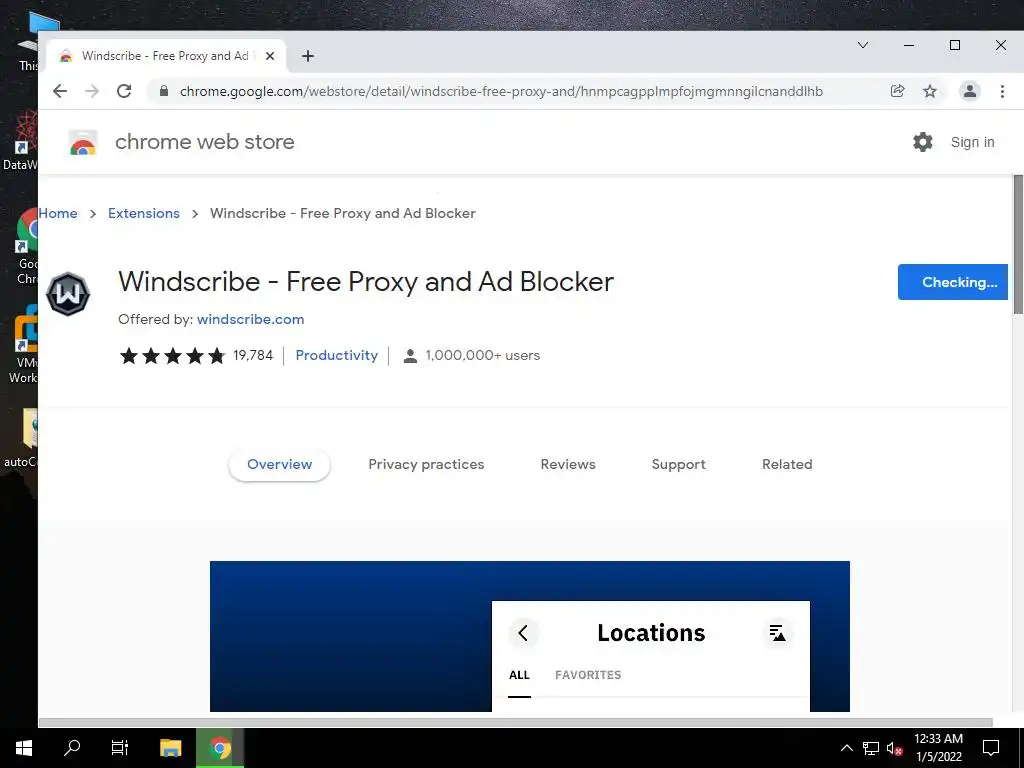Screen dimensions: 1024x768
Task: Click the 1,000,000+ users text
Action: coord(483,356)
